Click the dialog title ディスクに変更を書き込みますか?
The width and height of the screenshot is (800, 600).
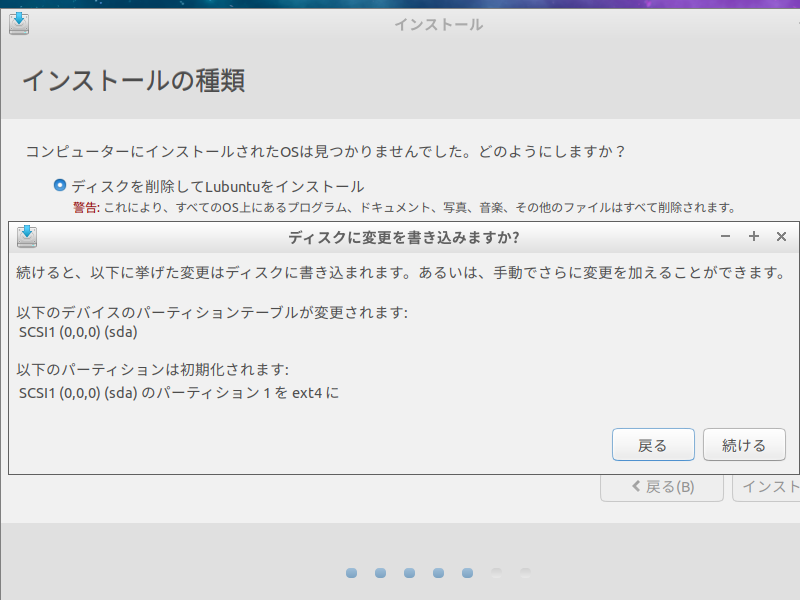click(404, 237)
